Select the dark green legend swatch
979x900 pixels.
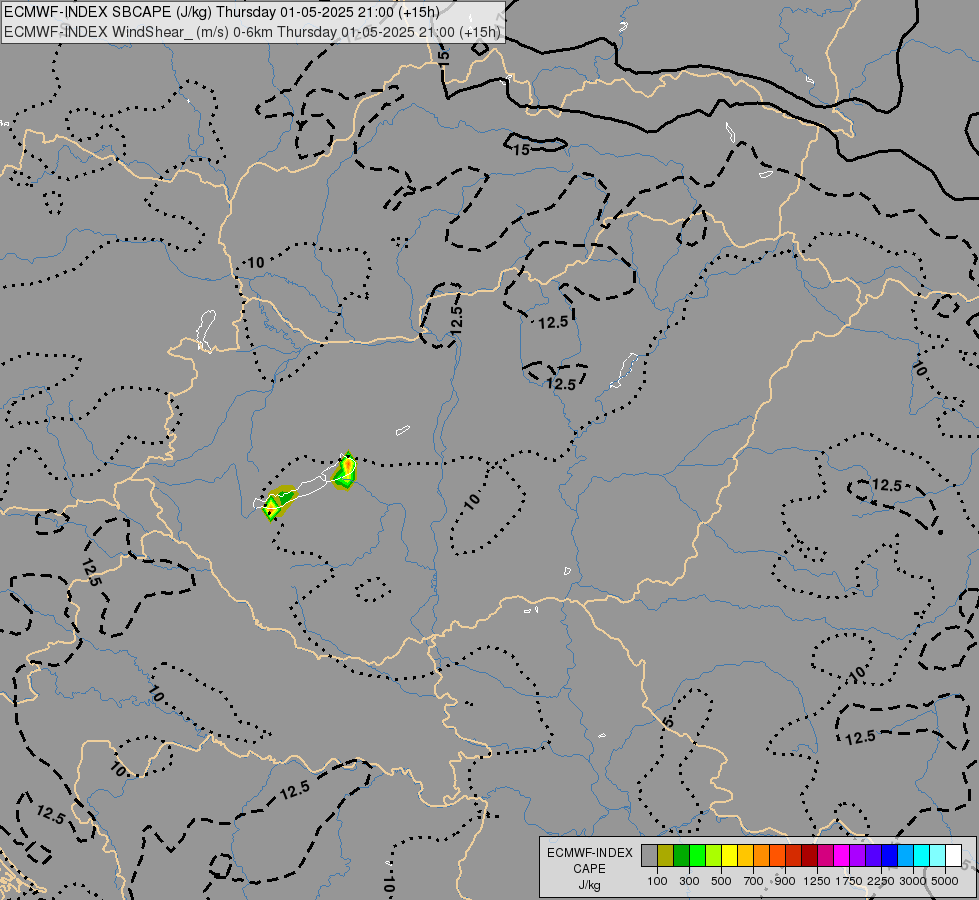pos(681,856)
